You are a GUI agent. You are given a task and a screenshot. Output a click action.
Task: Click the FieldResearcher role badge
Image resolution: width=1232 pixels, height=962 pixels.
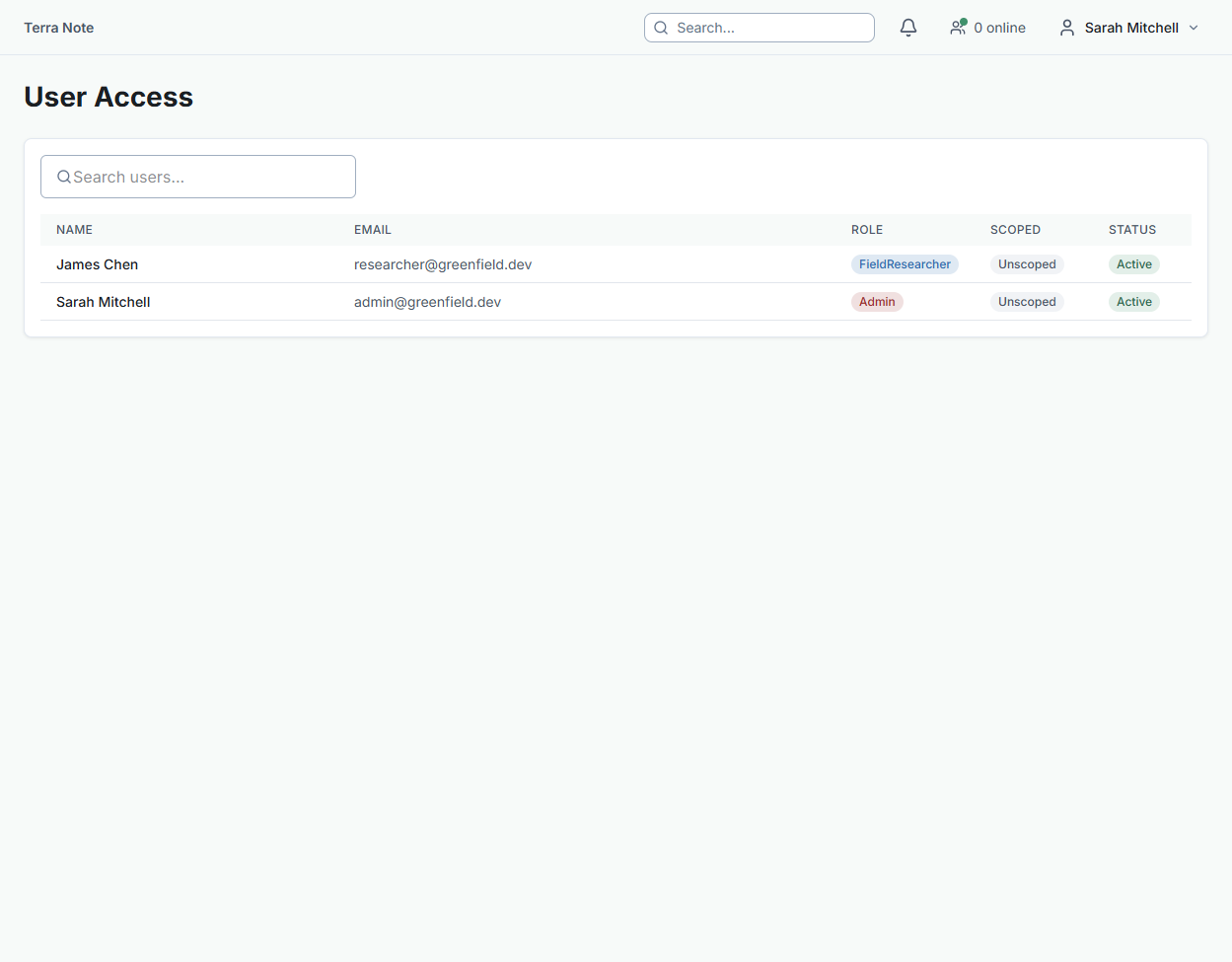(x=905, y=264)
